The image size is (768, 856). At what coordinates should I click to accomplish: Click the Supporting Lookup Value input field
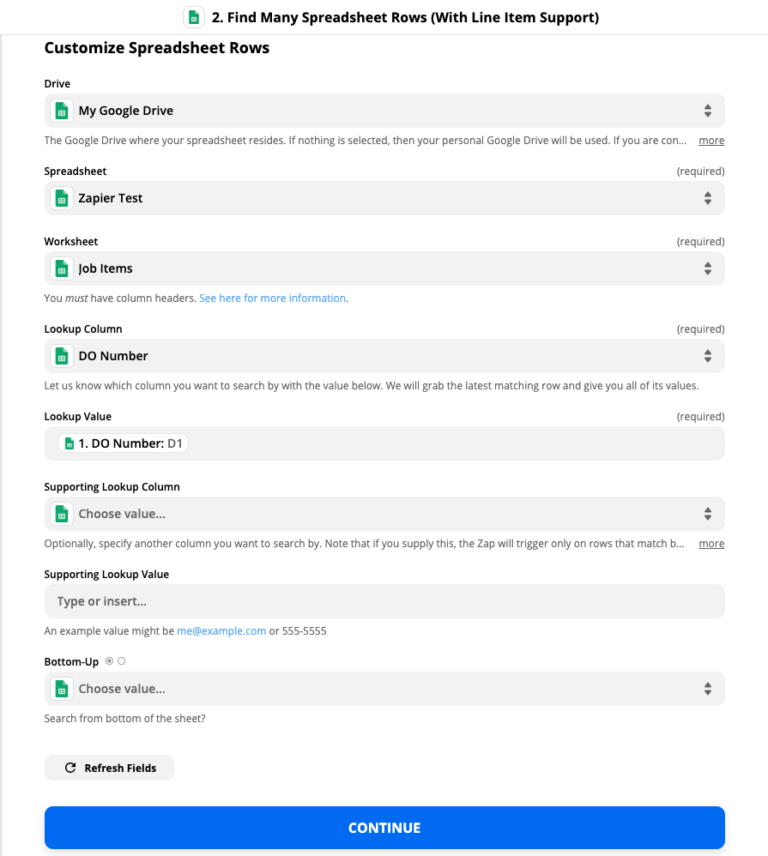384,602
